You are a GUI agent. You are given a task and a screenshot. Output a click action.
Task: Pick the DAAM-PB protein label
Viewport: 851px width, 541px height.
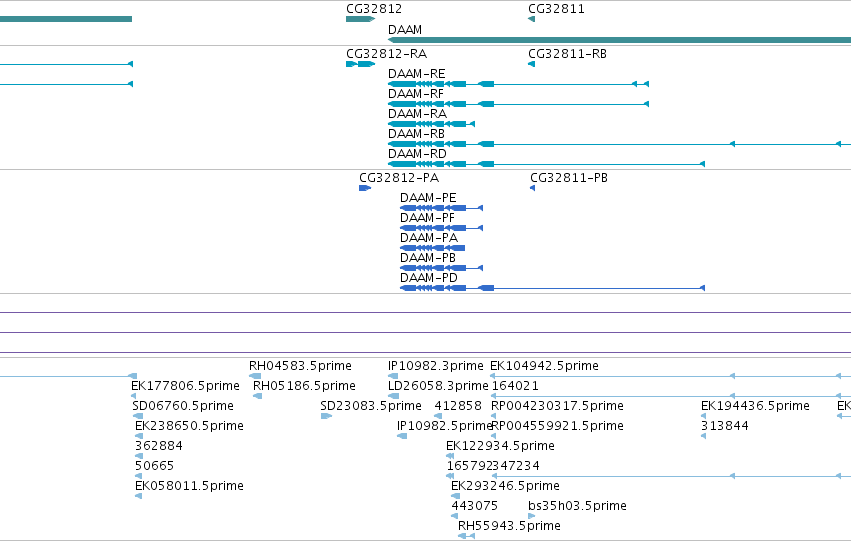coord(428,258)
